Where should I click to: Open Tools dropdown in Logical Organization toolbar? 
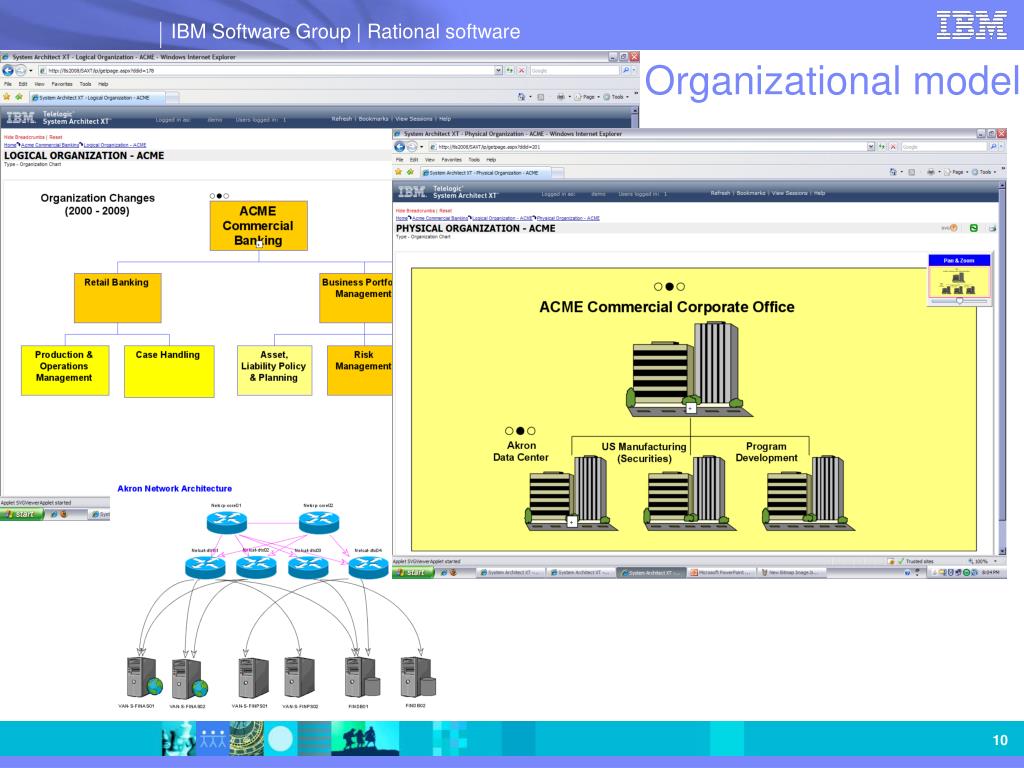point(616,97)
